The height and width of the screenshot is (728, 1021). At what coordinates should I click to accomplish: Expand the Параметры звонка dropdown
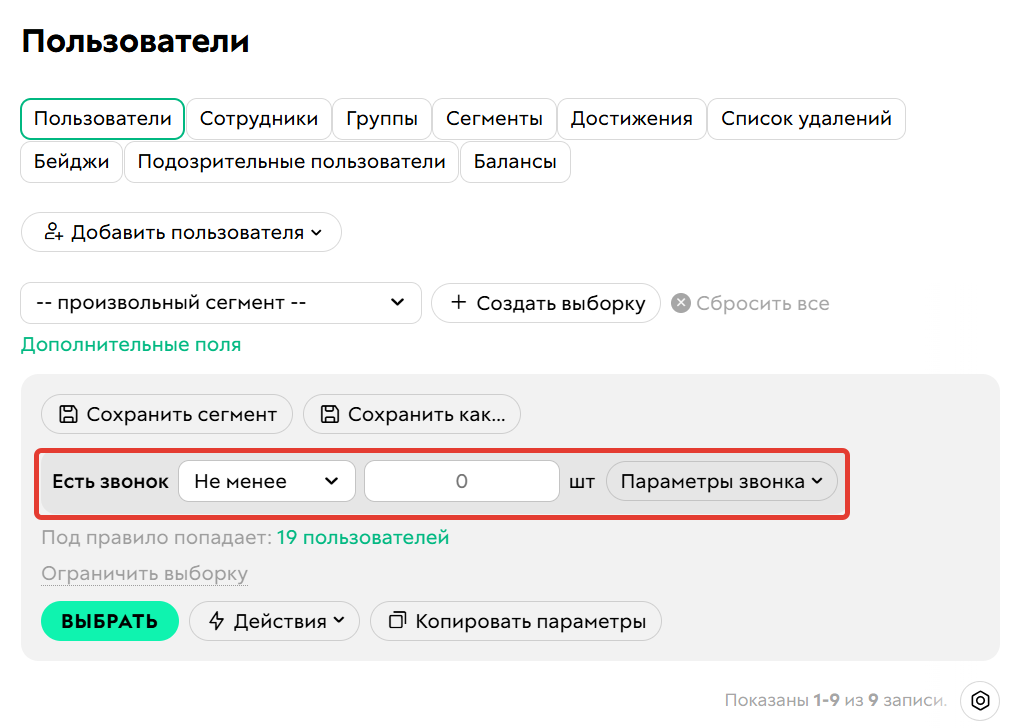(721, 481)
